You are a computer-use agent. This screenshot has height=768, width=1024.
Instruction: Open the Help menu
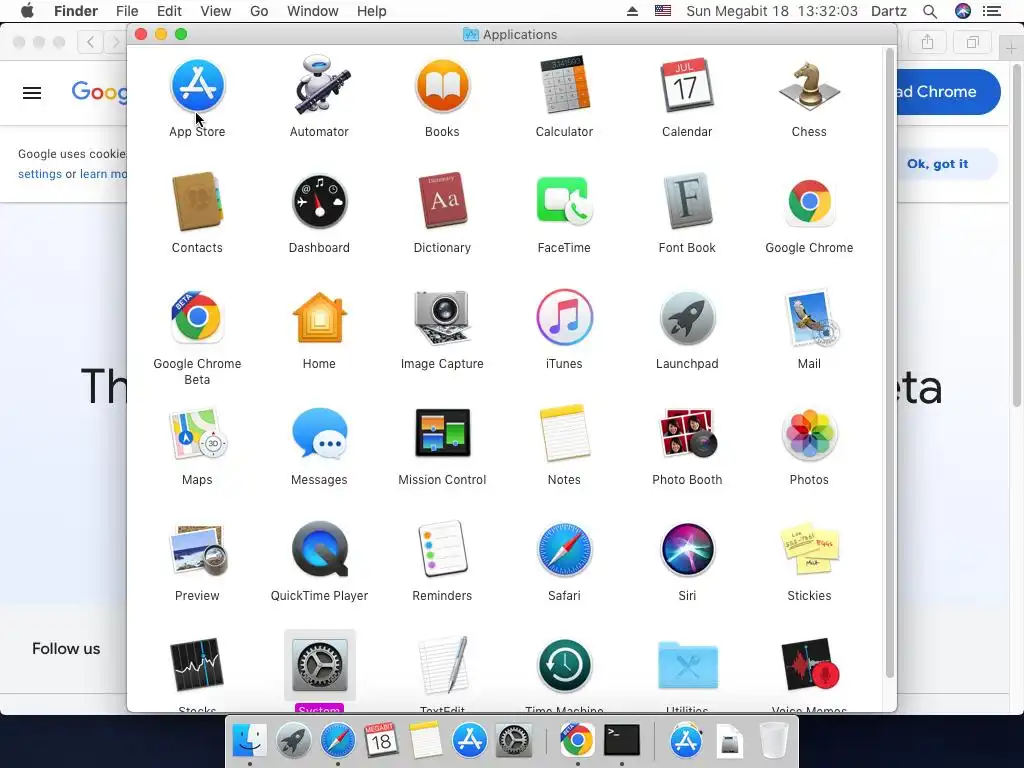point(372,11)
